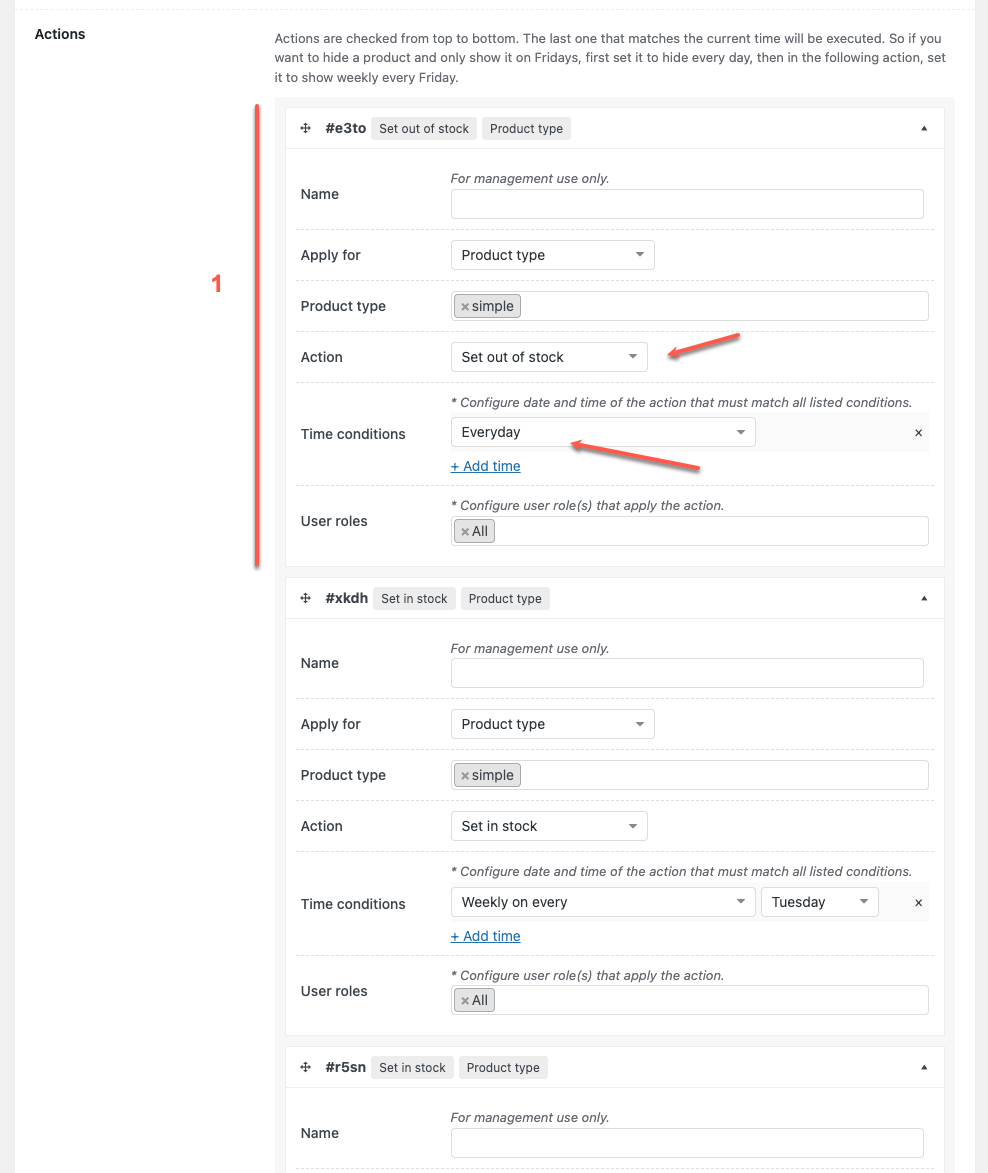Open 'Set in stock' Action dropdown in #xkdh

click(548, 826)
